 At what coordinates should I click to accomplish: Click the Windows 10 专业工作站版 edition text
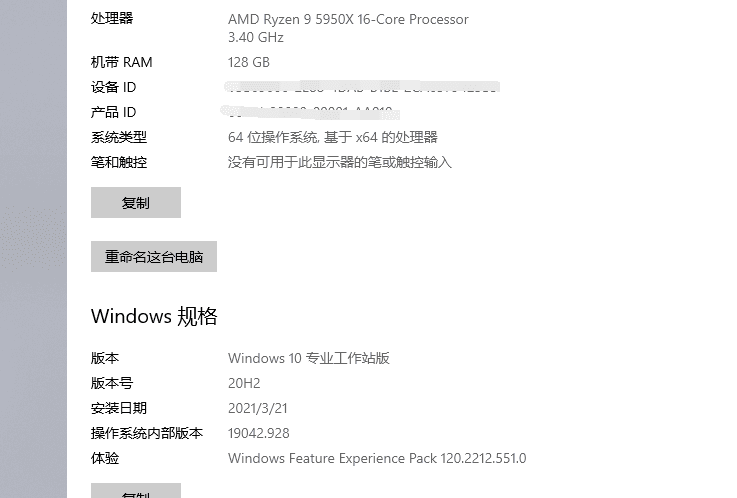pos(309,358)
